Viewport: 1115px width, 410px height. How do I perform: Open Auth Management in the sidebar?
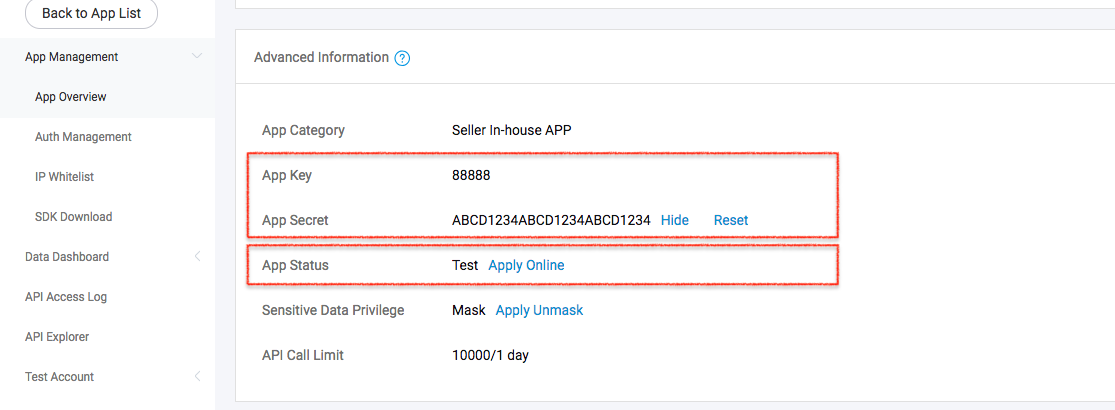tap(83, 137)
